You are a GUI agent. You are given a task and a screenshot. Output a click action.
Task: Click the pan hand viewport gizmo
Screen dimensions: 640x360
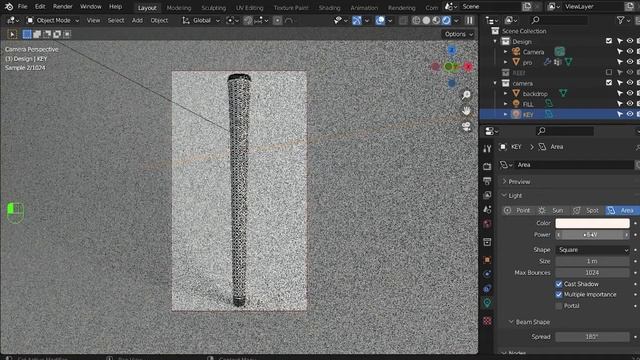click(x=466, y=111)
